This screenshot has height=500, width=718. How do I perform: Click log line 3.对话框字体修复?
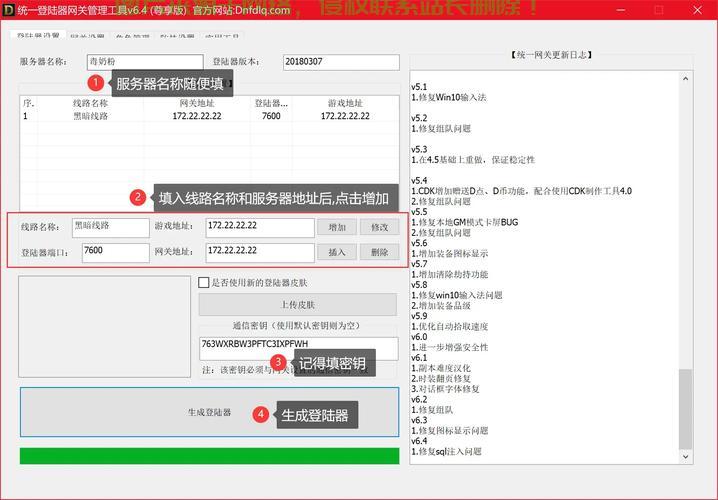click(445, 389)
